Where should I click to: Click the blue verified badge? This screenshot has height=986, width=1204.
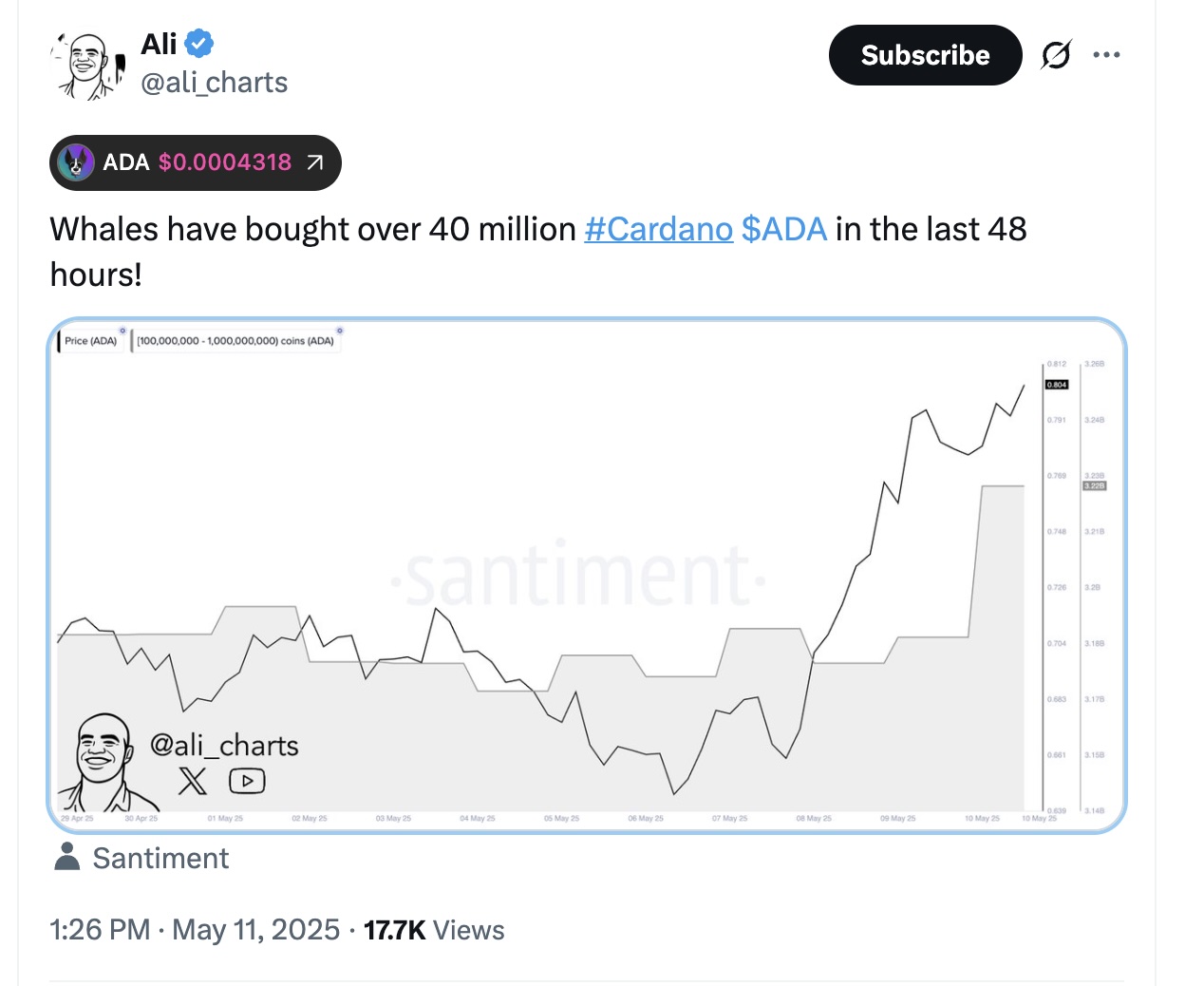[198, 44]
